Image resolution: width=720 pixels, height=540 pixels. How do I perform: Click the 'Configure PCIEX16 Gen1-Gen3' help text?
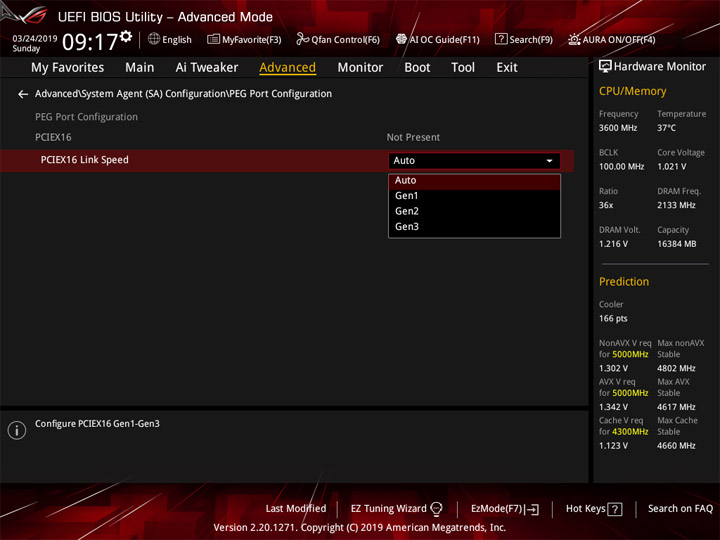pos(97,424)
